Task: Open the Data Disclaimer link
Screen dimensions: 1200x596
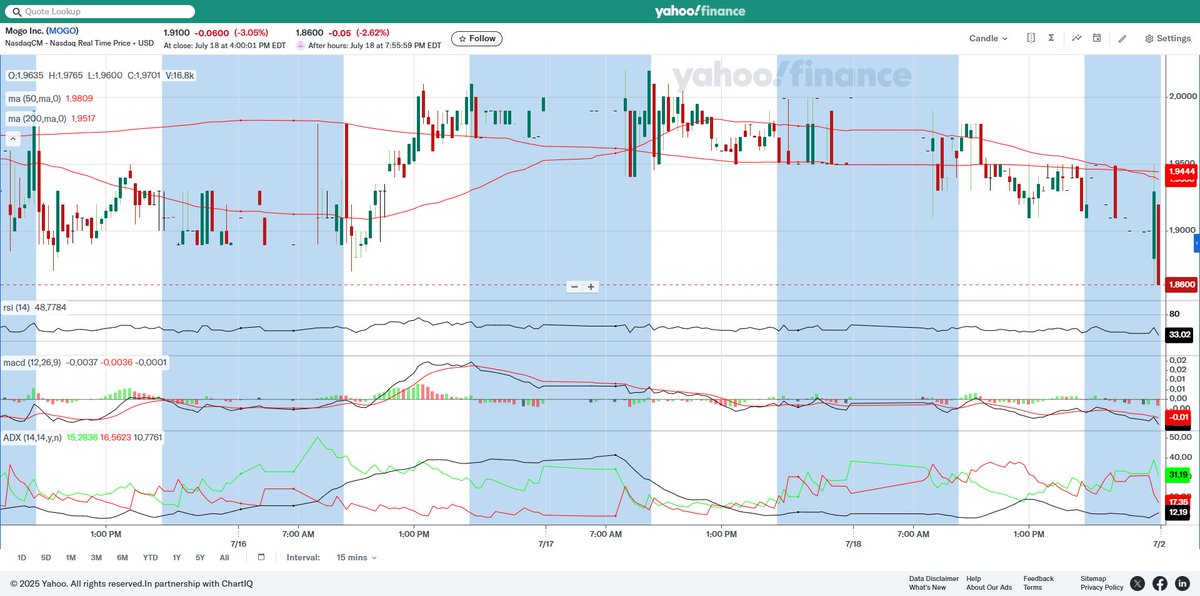Action: tap(934, 578)
